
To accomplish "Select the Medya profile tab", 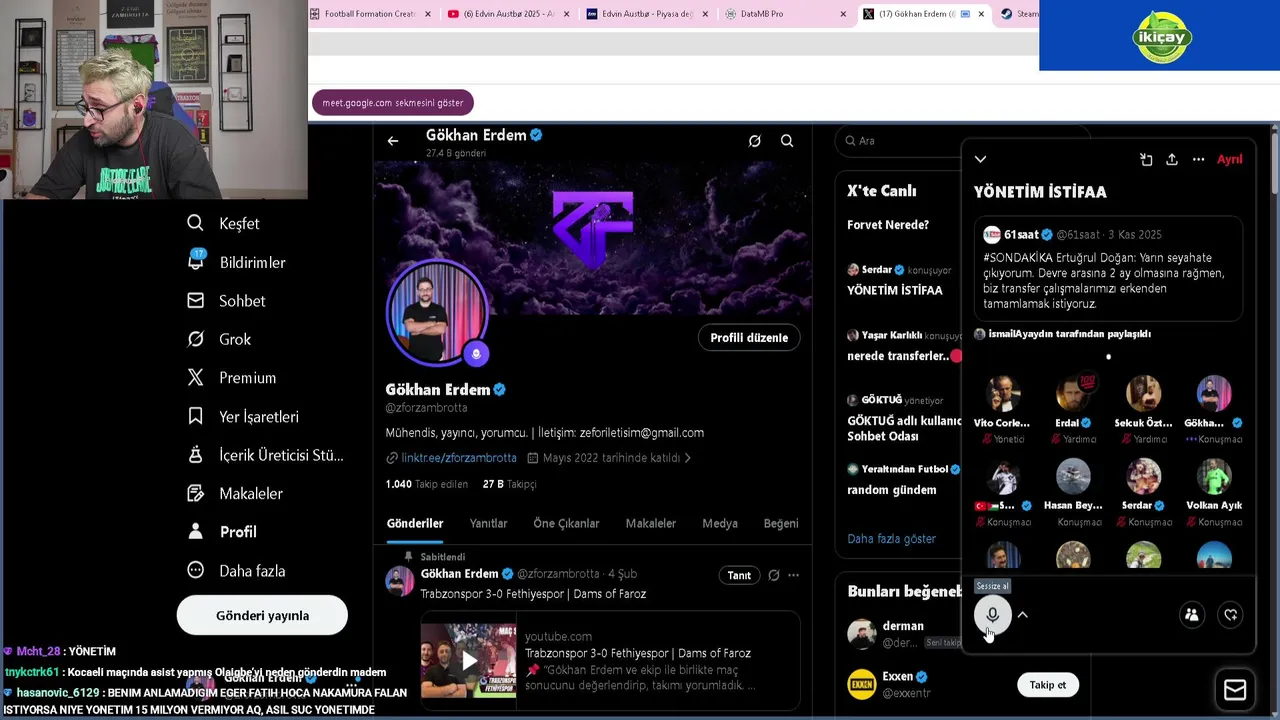I will point(720,523).
